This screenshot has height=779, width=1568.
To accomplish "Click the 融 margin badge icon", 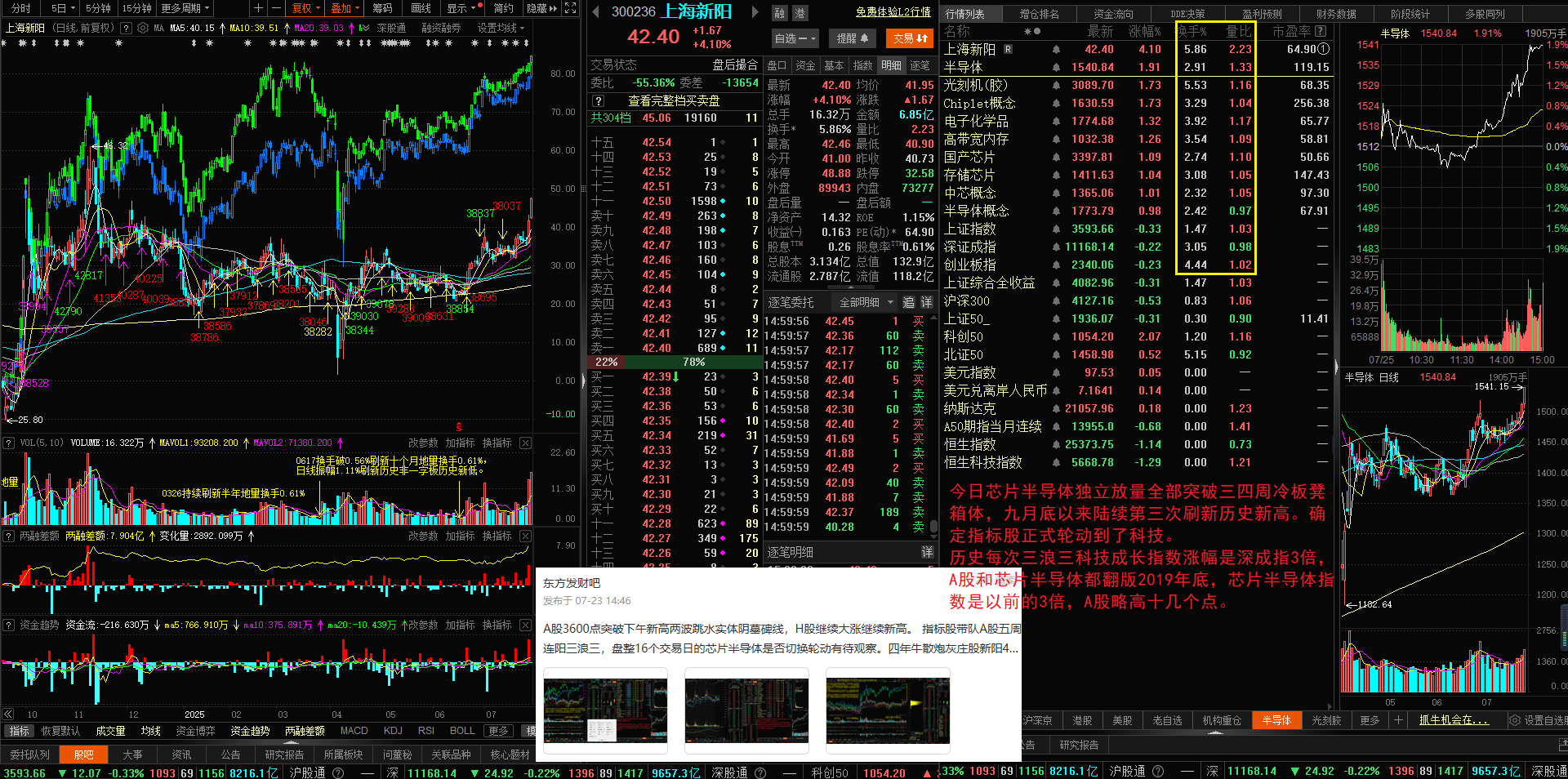I will click(x=779, y=13).
